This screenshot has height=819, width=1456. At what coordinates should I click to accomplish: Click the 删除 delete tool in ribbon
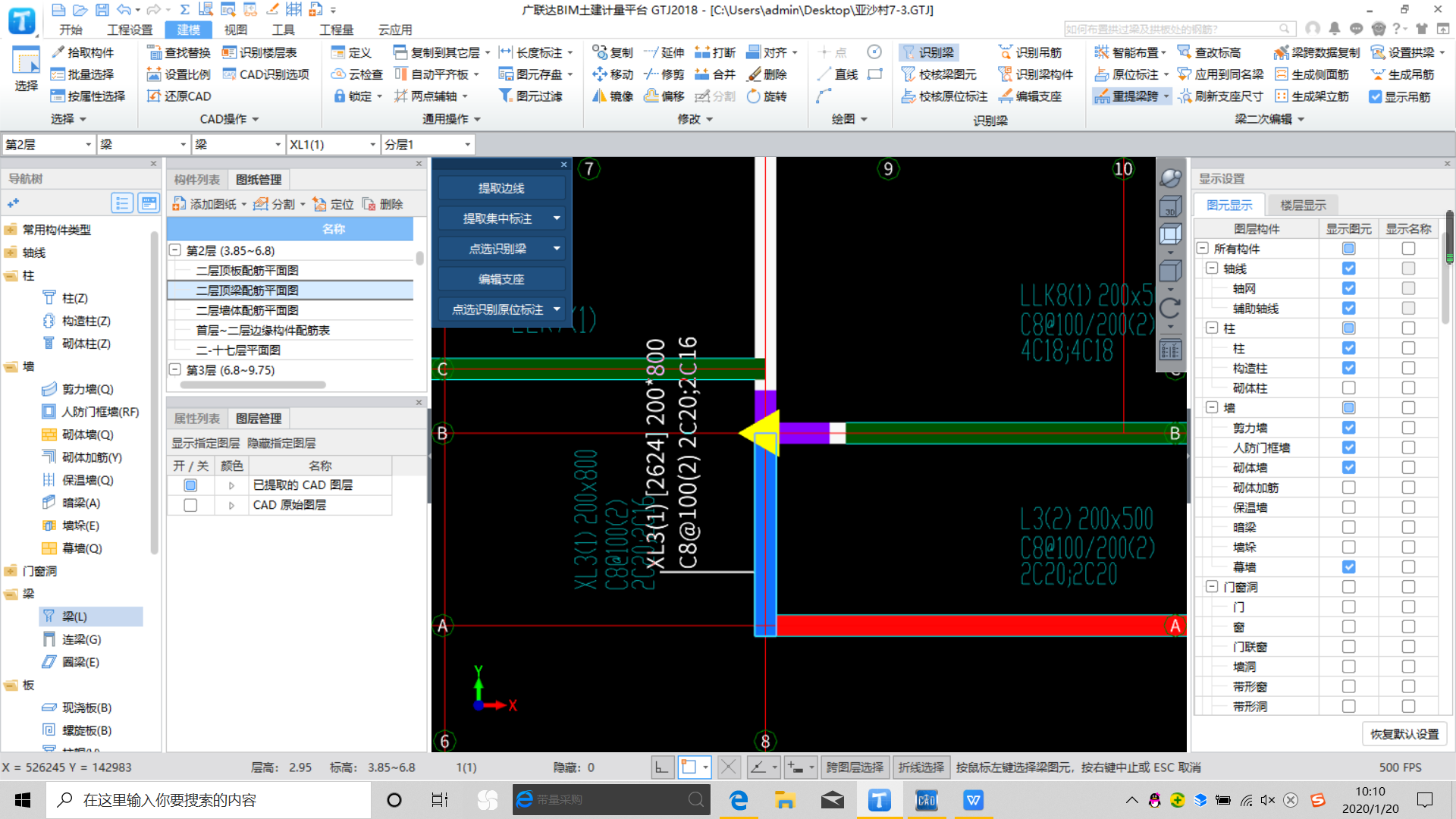[767, 74]
